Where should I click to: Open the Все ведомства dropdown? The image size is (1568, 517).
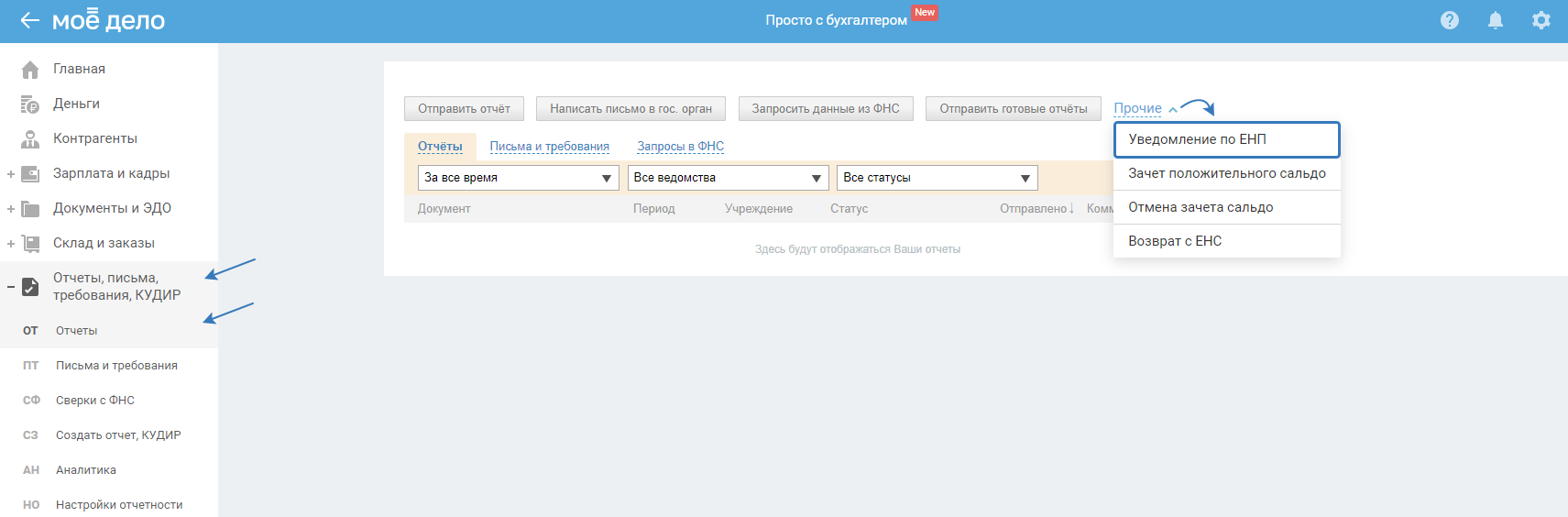pos(728,178)
